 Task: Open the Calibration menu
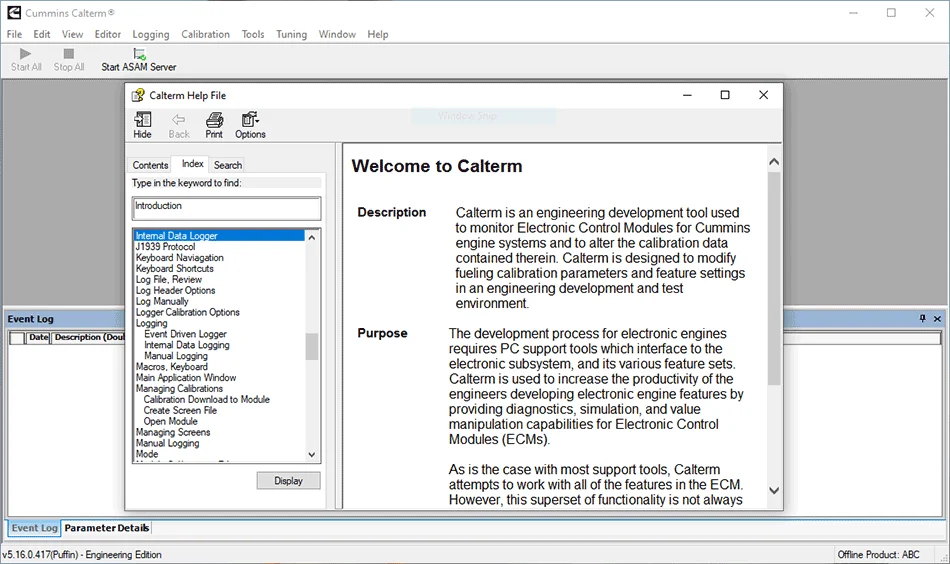205,34
